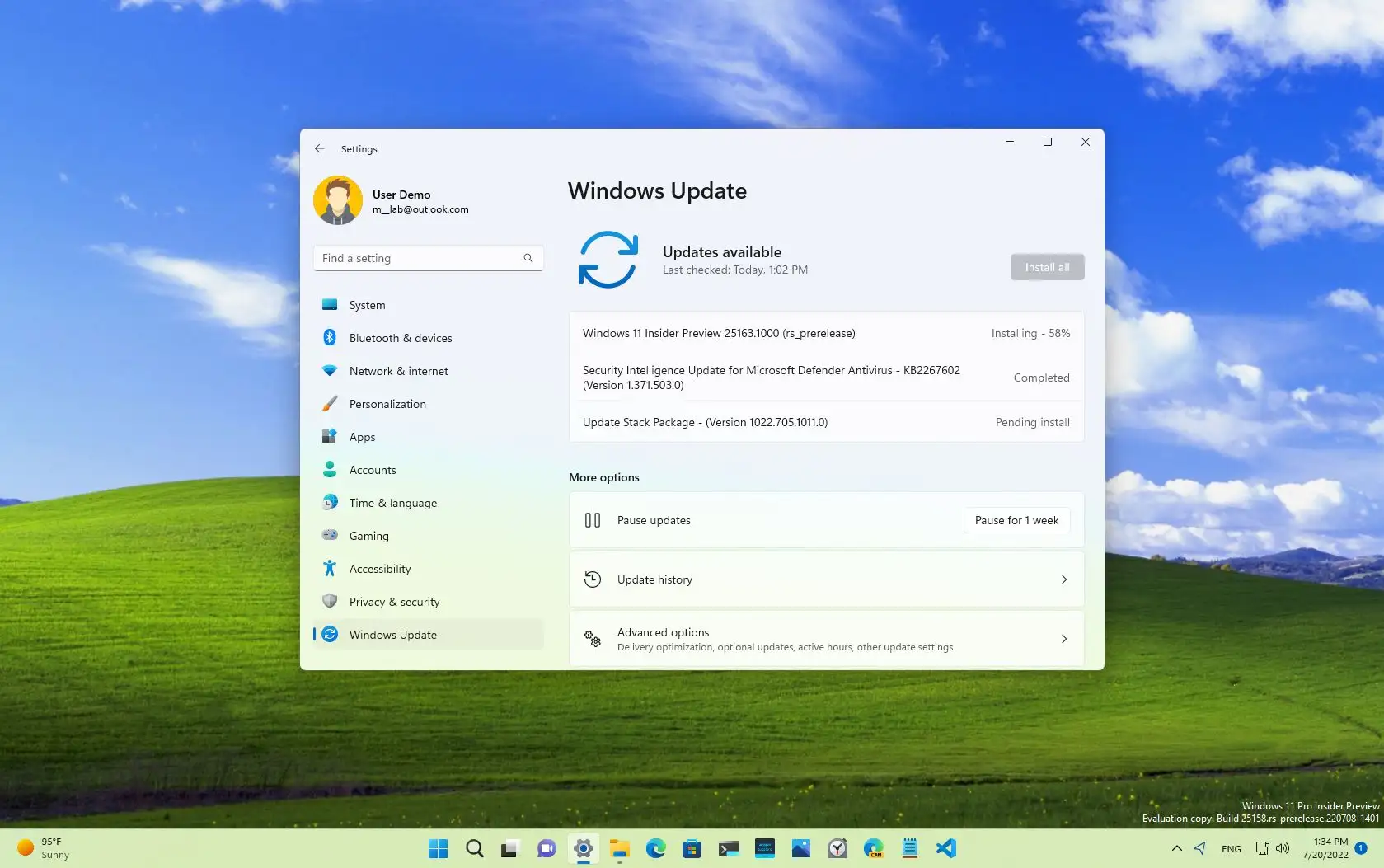Screen dimensions: 1384x868
Task: Click the System monitor icon
Action: point(330,304)
